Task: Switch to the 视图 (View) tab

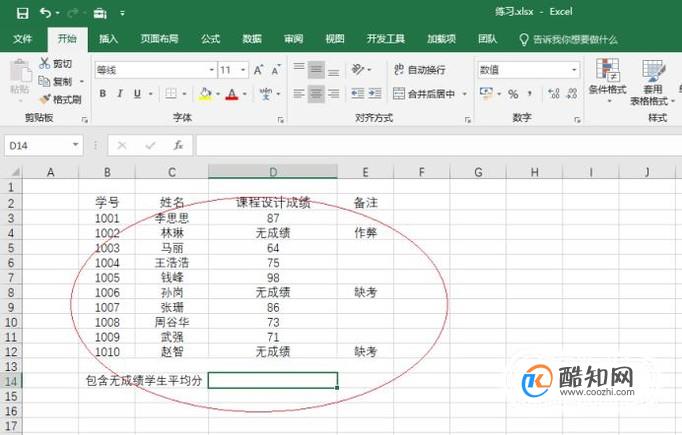Action: pos(335,39)
